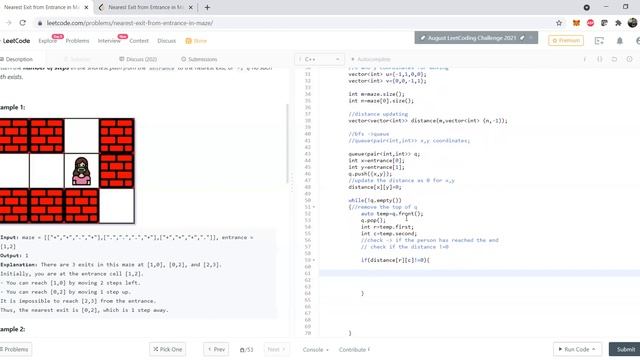Reset code to default using revert icon
This screenshot has width=640, height=360.
[614, 59]
